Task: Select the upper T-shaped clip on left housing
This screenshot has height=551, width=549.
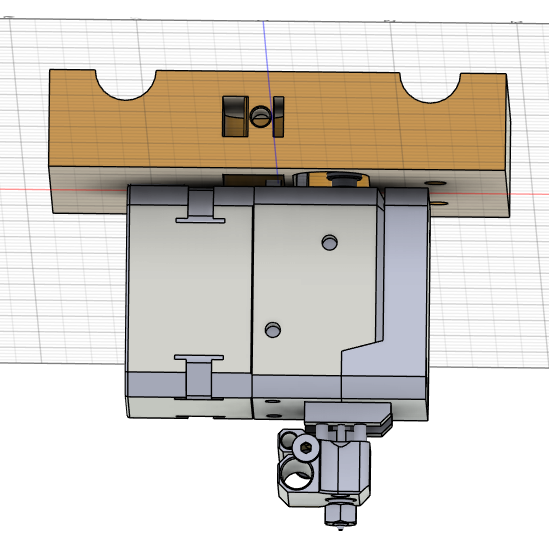Action: point(201,207)
